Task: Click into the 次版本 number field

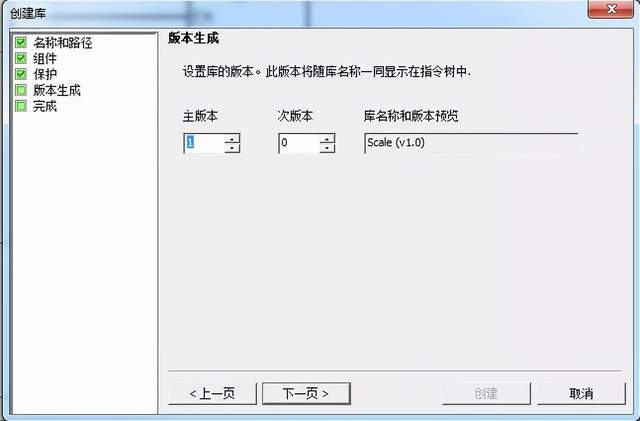Action: coord(299,143)
